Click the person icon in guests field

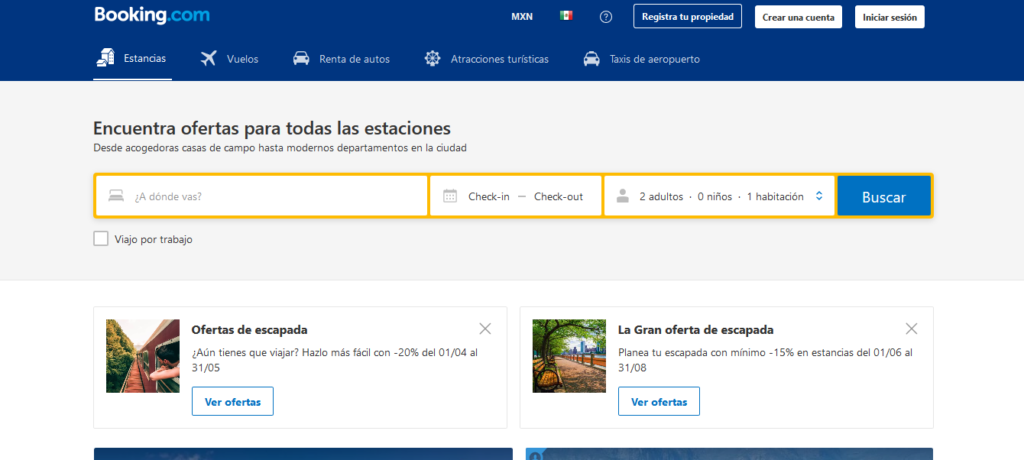pos(622,196)
